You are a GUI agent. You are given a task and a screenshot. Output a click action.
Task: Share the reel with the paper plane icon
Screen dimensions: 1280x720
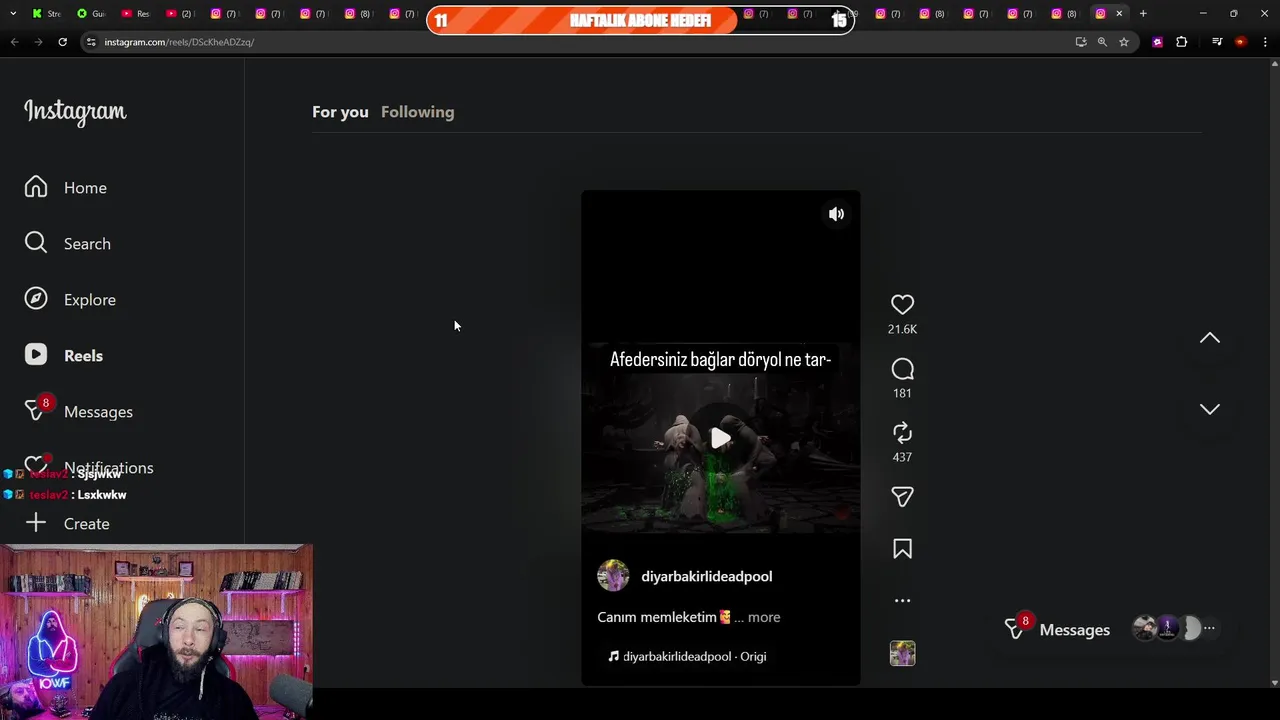coord(902,497)
